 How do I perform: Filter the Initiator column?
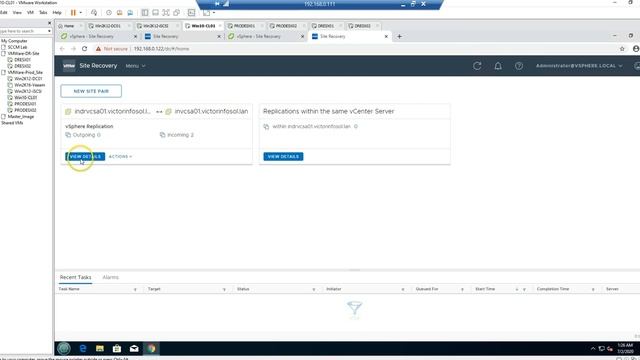403,289
